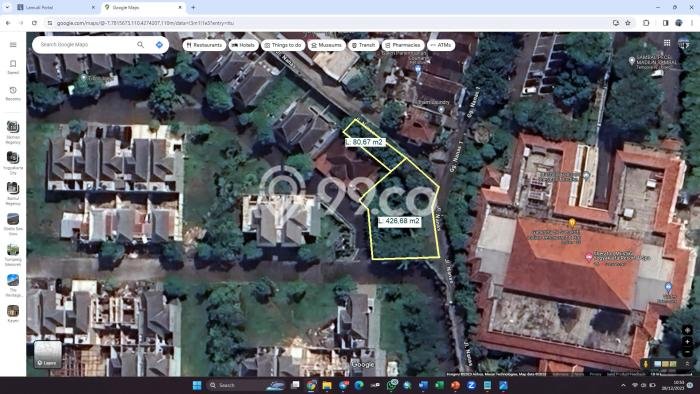Image resolution: width=700 pixels, height=394 pixels.
Task: Zoom in with the plus button
Action: coord(688,342)
